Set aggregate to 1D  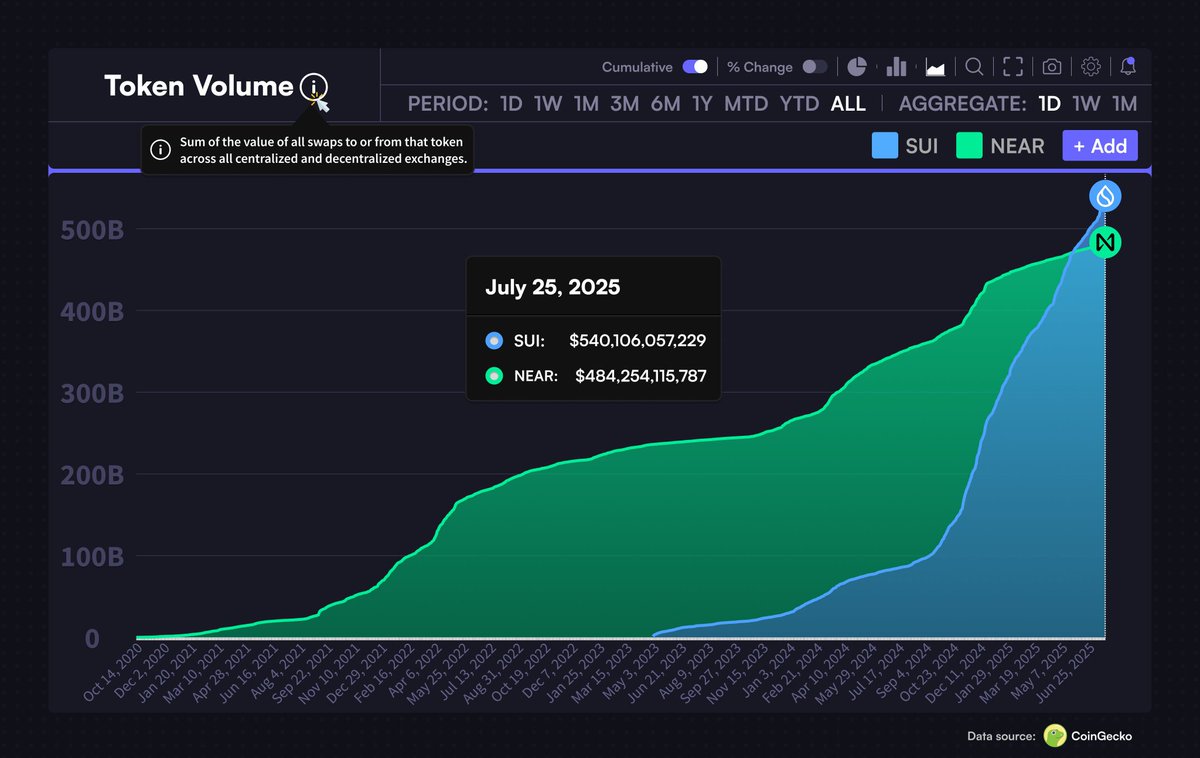(x=1049, y=104)
